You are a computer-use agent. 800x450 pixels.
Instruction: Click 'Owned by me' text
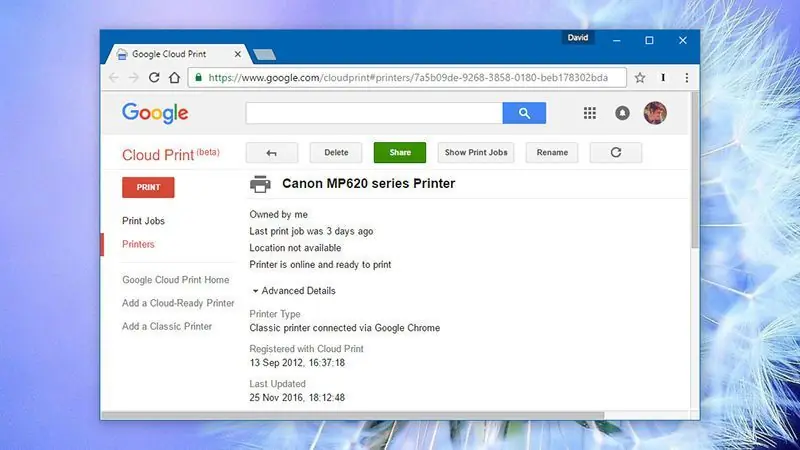279,215
